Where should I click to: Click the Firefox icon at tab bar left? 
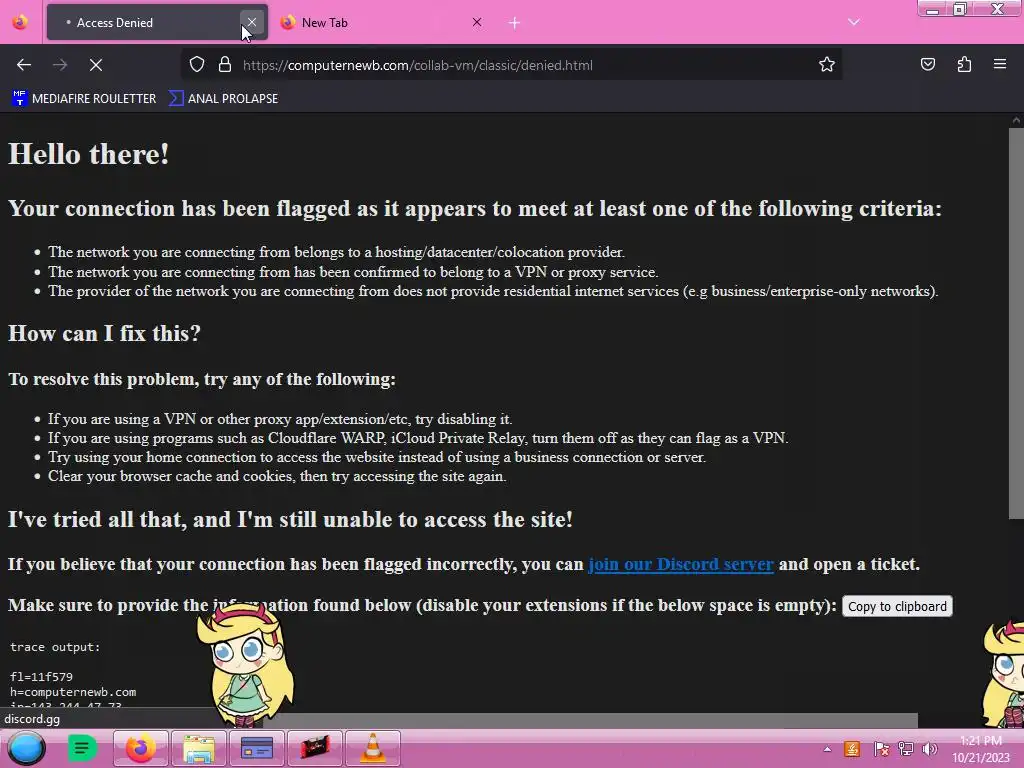(x=20, y=22)
